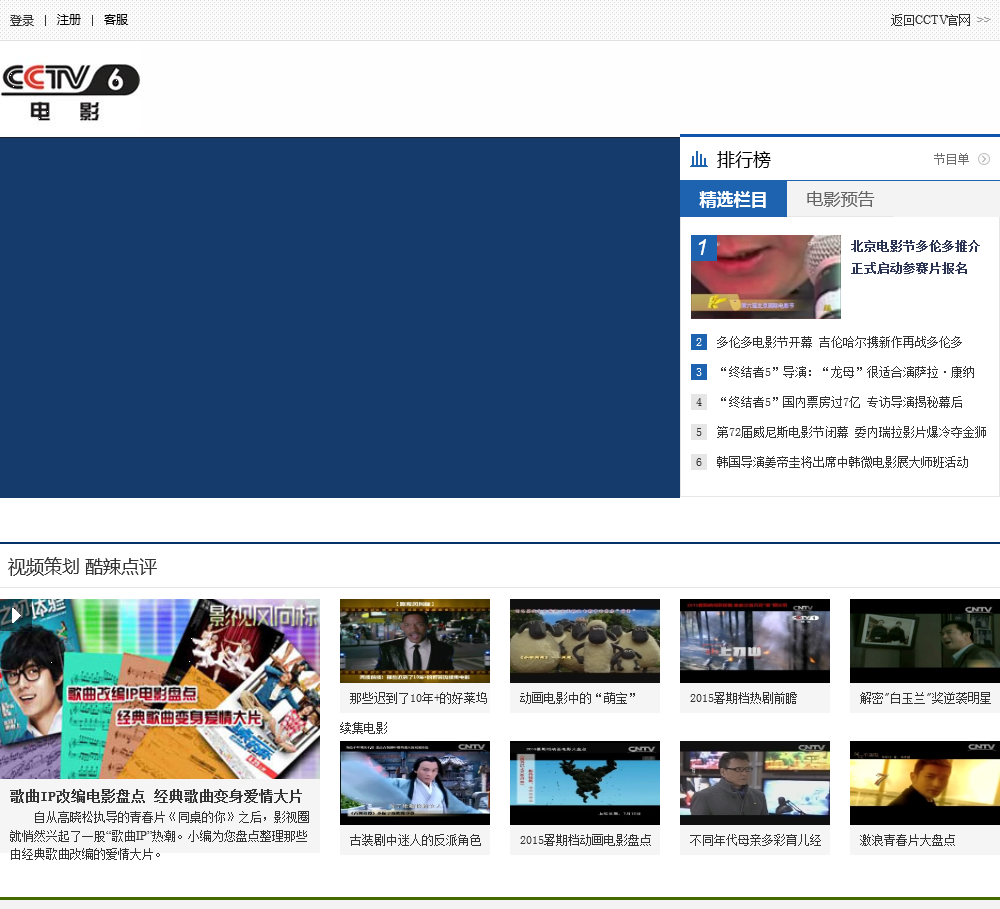1000x909 pixels.
Task: Click the rank 3 number badge
Action: (699, 372)
